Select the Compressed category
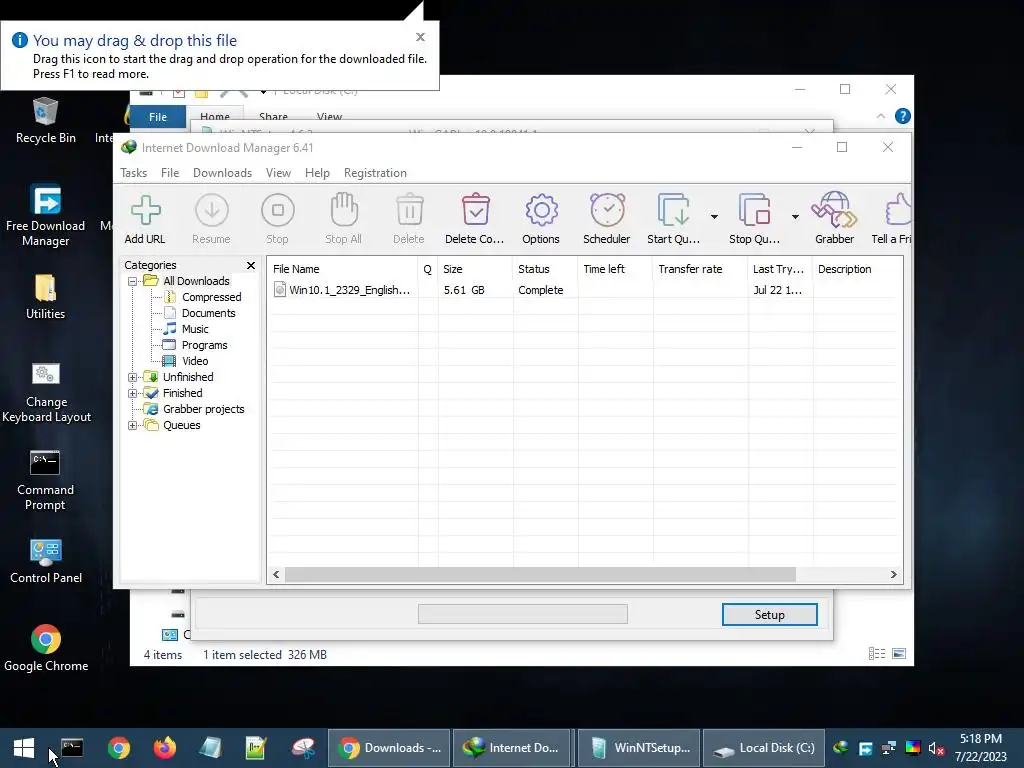 pos(212,297)
